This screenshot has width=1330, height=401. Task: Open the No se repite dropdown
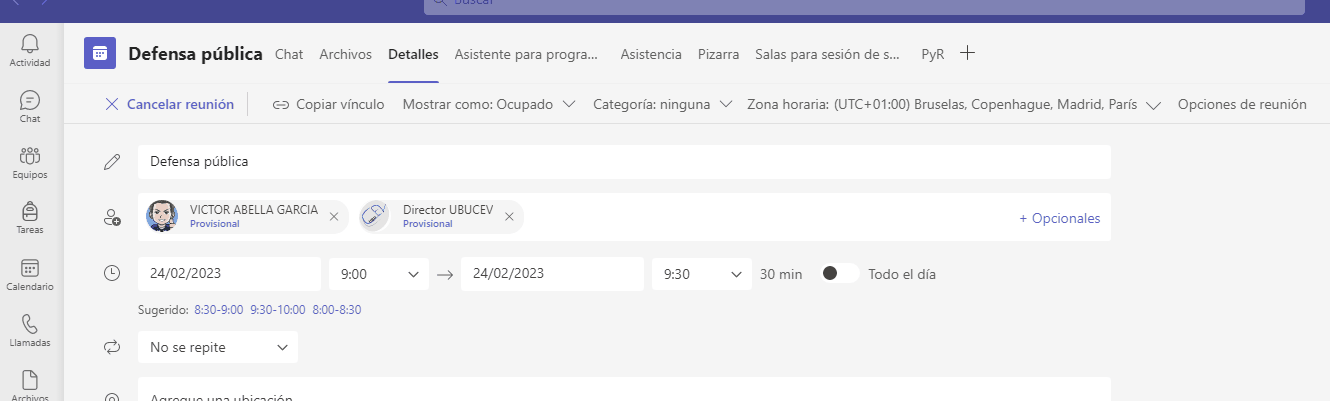[218, 347]
